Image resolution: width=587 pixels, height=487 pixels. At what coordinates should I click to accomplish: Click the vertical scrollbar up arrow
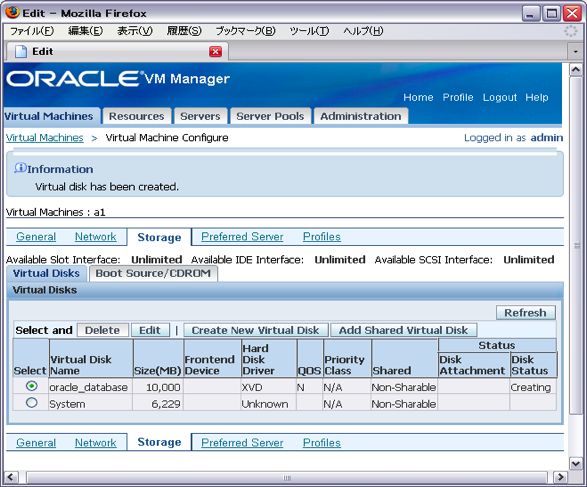[575, 70]
